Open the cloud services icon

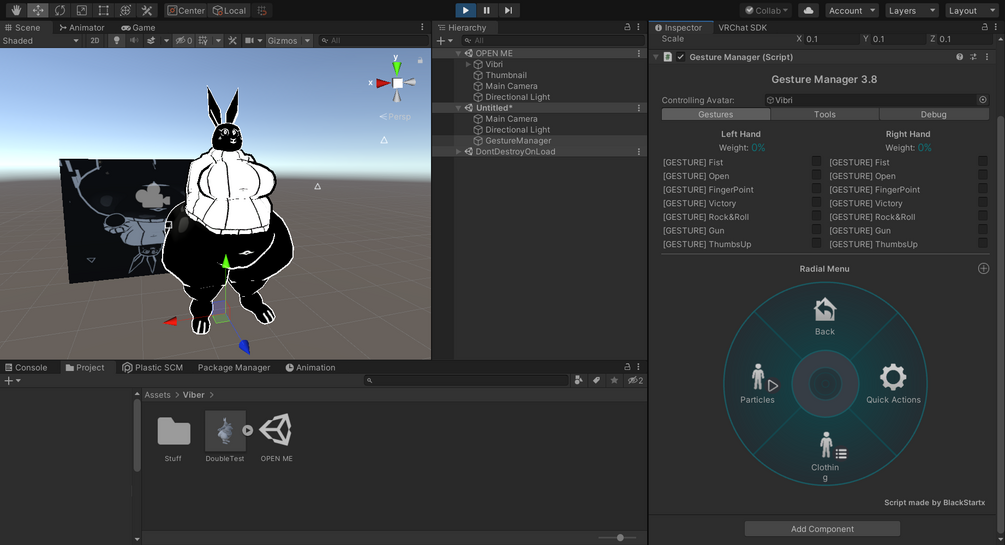[x=809, y=10]
